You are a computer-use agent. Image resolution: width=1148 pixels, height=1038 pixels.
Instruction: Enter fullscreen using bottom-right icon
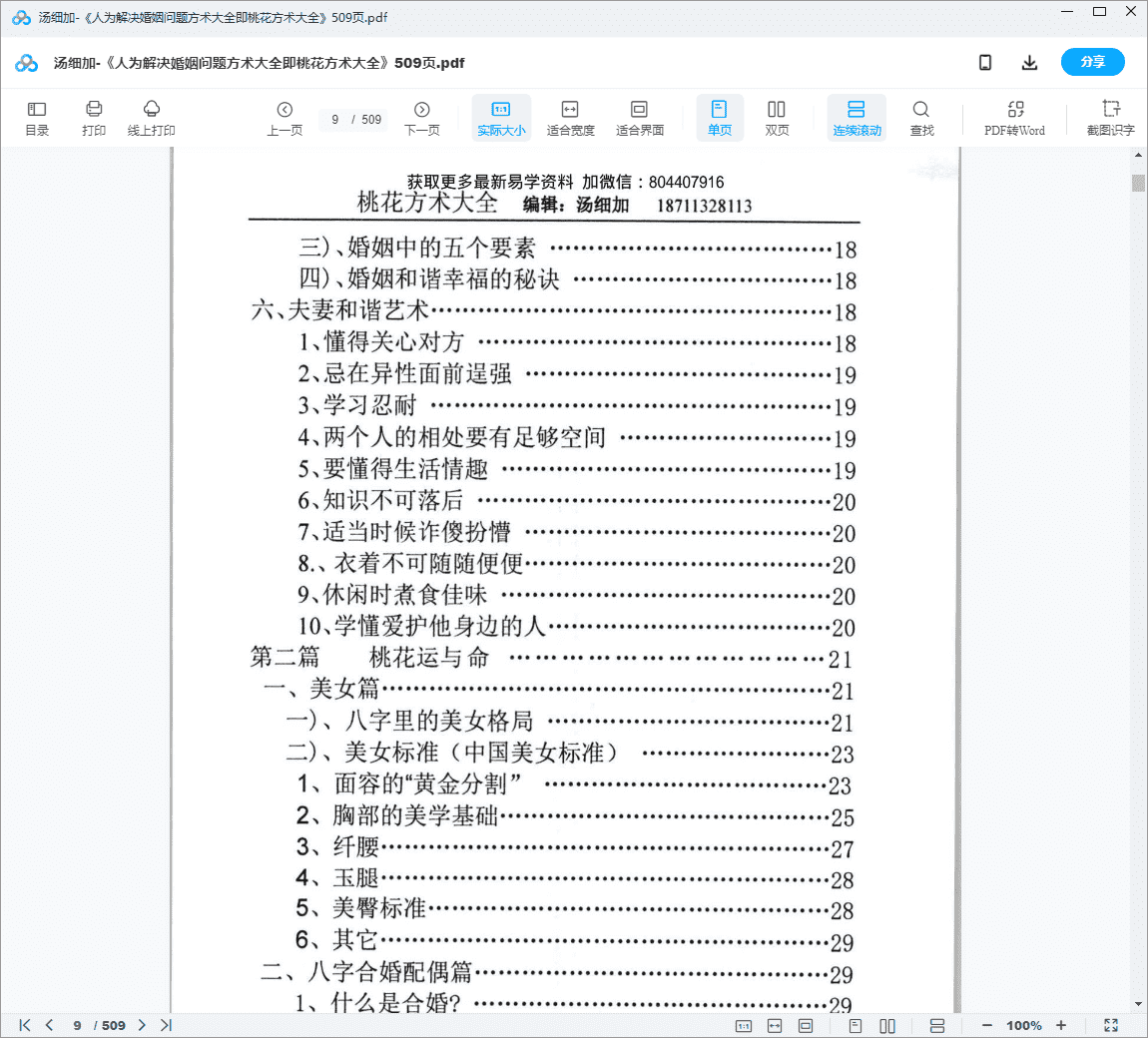1111,1025
